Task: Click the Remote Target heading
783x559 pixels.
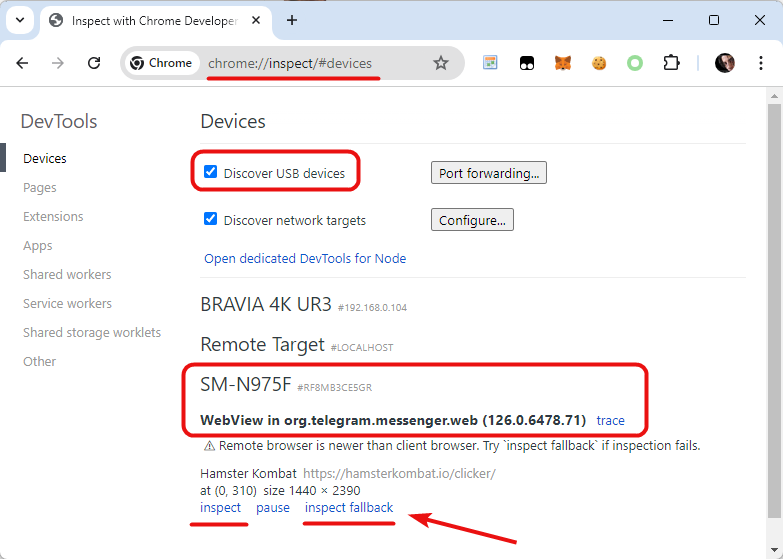Action: pyautogui.click(x=263, y=345)
